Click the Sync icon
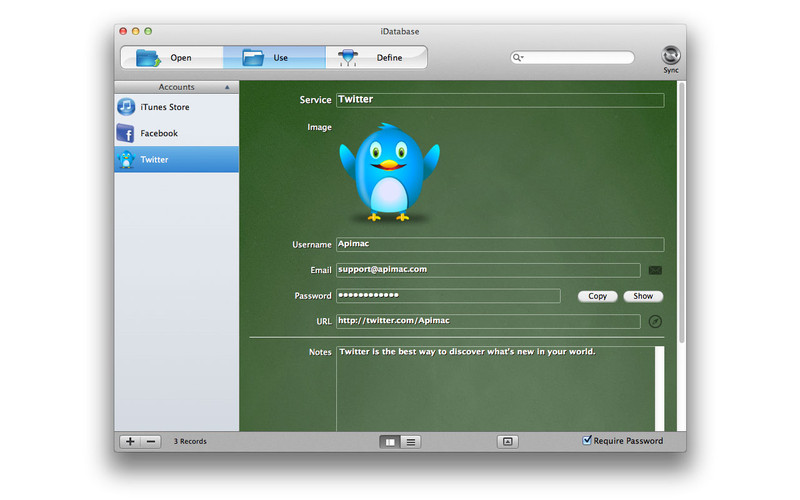Viewport: 800px width, 500px height. 670,55
